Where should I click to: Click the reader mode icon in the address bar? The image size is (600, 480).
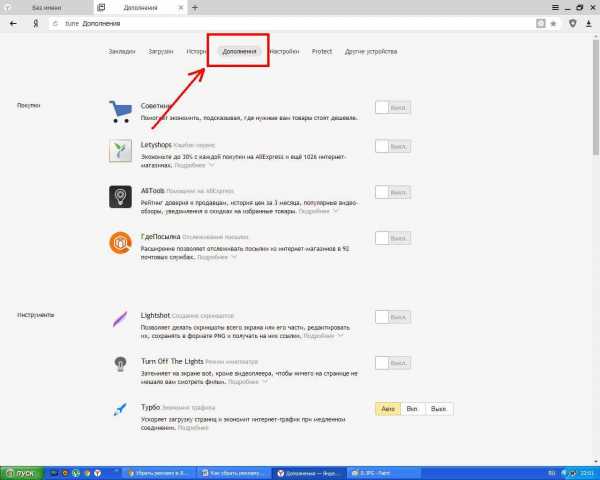[540, 24]
